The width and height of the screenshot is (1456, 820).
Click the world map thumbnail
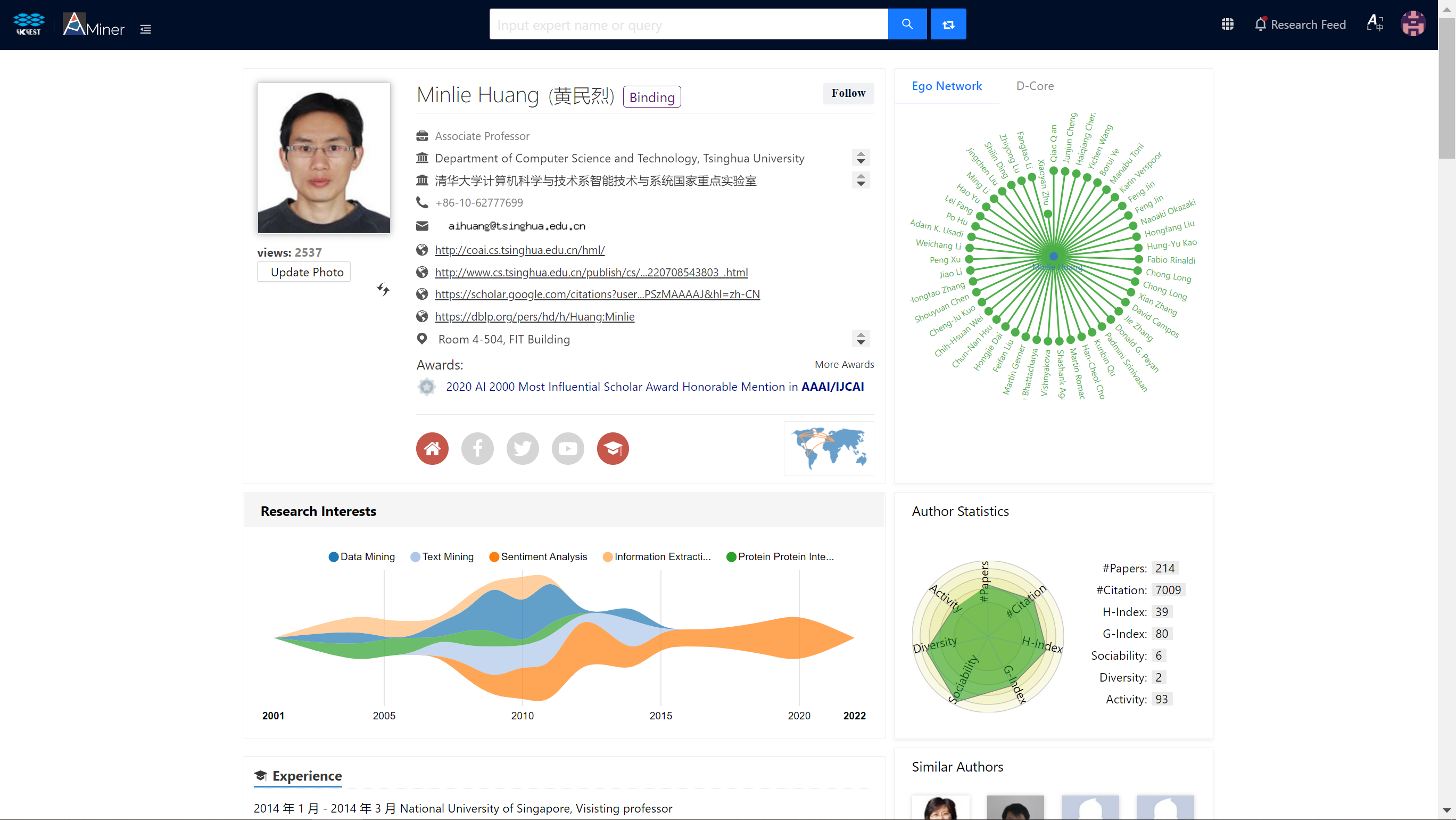(x=829, y=448)
